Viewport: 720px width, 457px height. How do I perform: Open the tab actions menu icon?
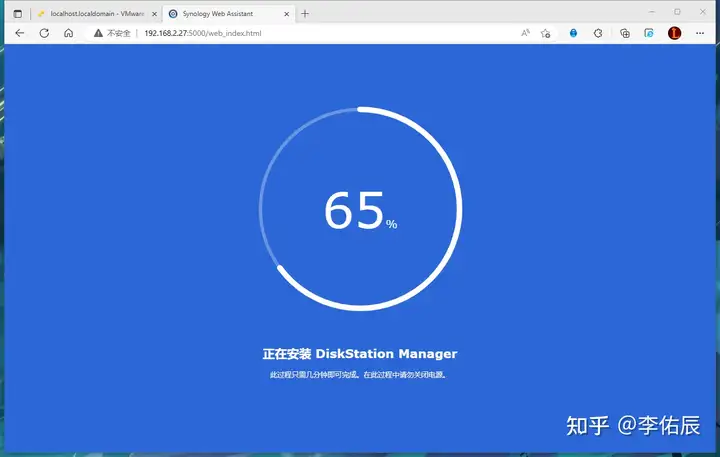pyautogui.click(x=17, y=14)
